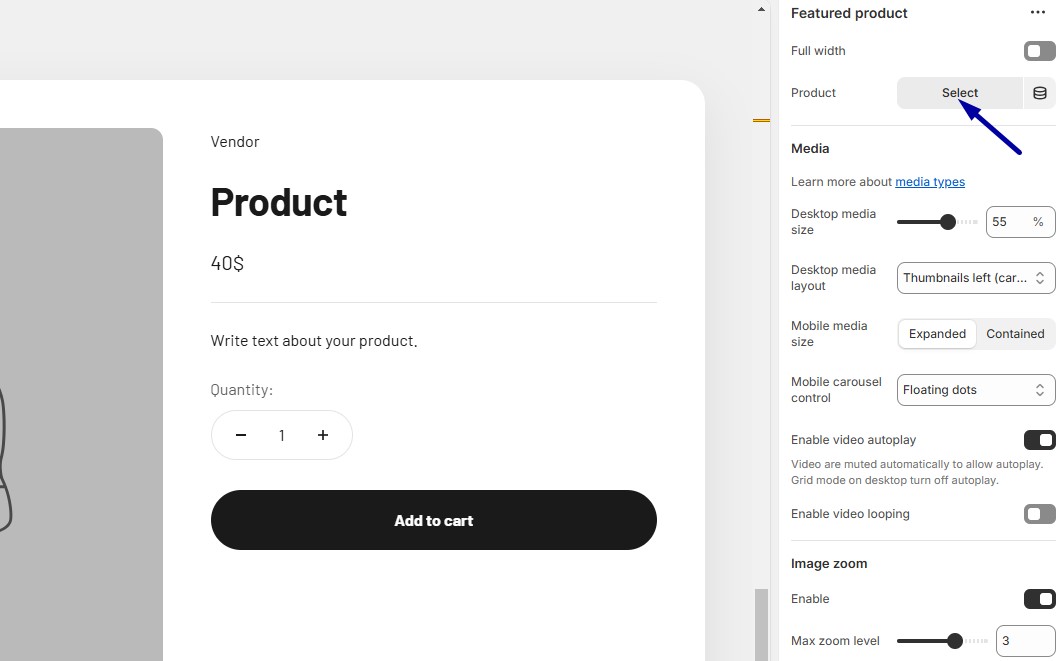Open the Desktop media layout chevron control

pyautogui.click(x=1040, y=277)
